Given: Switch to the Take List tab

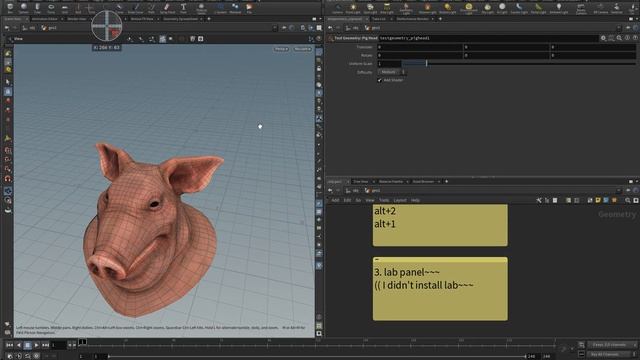Looking at the screenshot, I should tap(378, 19).
